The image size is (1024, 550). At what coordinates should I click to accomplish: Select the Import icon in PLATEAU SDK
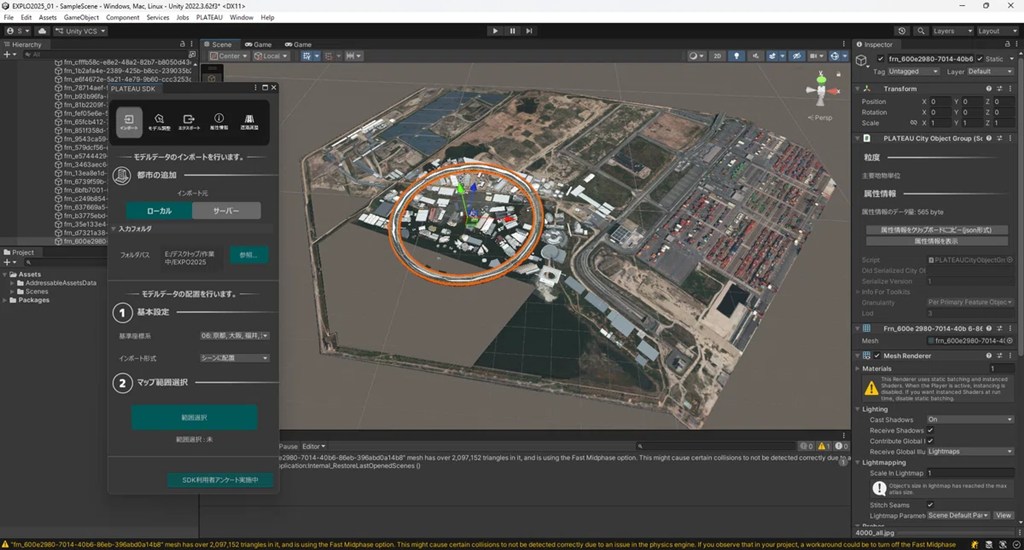[x=129, y=121]
